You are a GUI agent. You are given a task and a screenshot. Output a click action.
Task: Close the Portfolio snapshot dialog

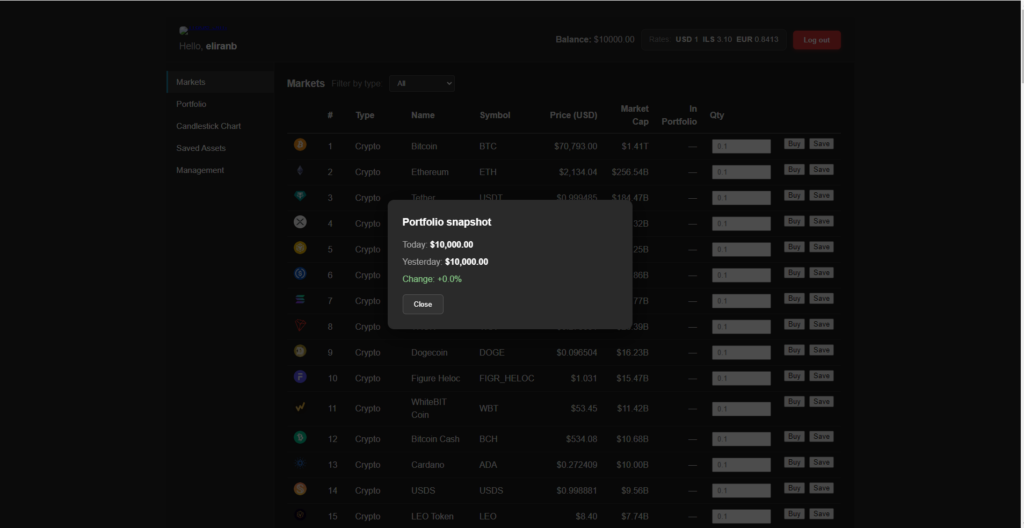pos(422,304)
